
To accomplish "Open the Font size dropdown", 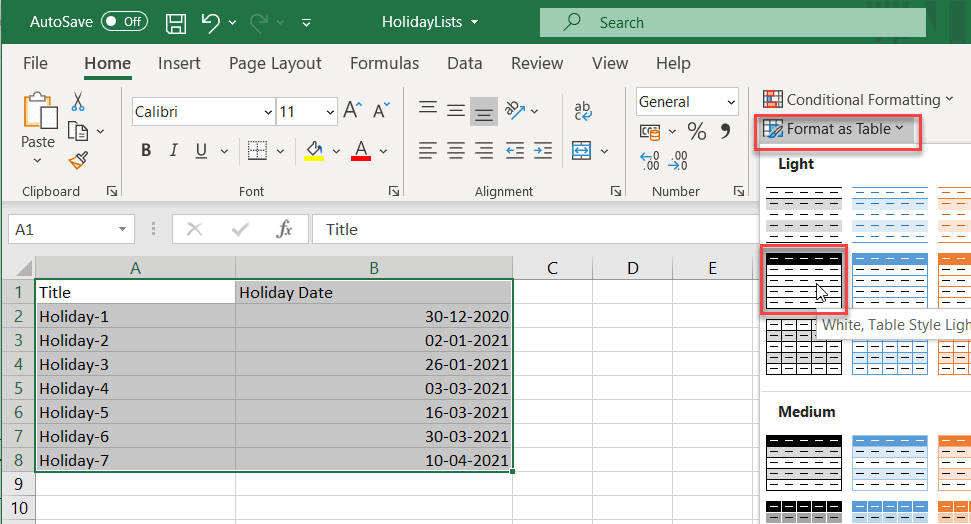I will pyautogui.click(x=330, y=112).
